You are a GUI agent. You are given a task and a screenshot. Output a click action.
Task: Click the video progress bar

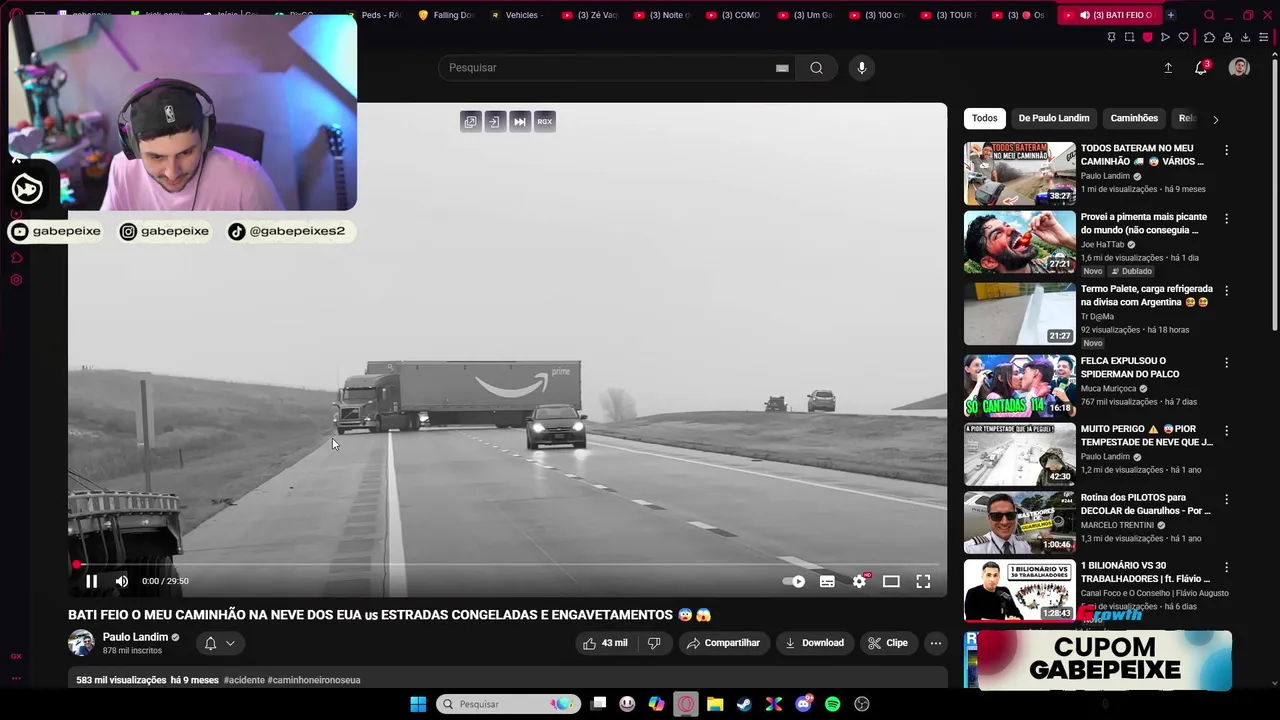pos(507,565)
